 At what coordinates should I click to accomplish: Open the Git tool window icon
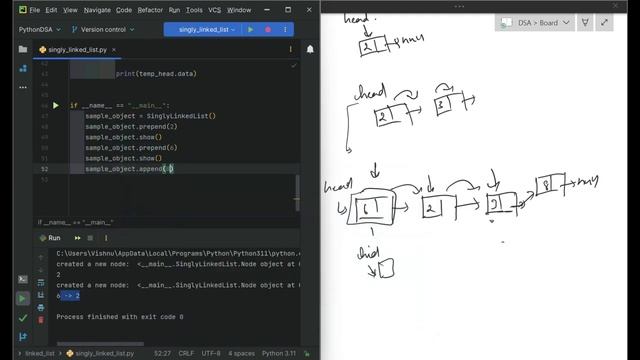point(23,337)
